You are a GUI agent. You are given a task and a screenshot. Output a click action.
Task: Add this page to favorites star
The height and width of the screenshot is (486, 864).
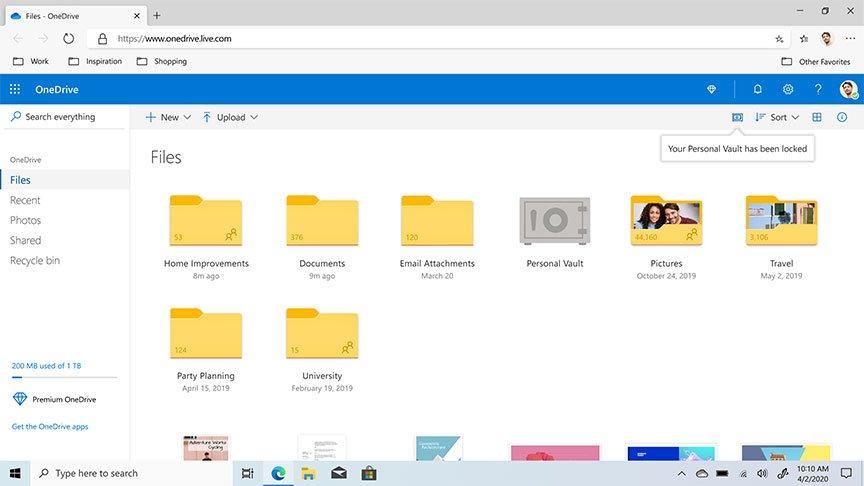[x=779, y=39]
